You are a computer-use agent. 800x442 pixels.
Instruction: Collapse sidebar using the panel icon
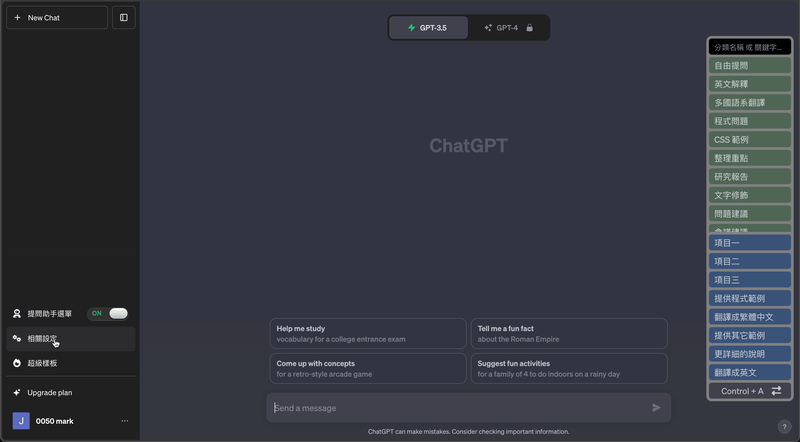[123, 18]
